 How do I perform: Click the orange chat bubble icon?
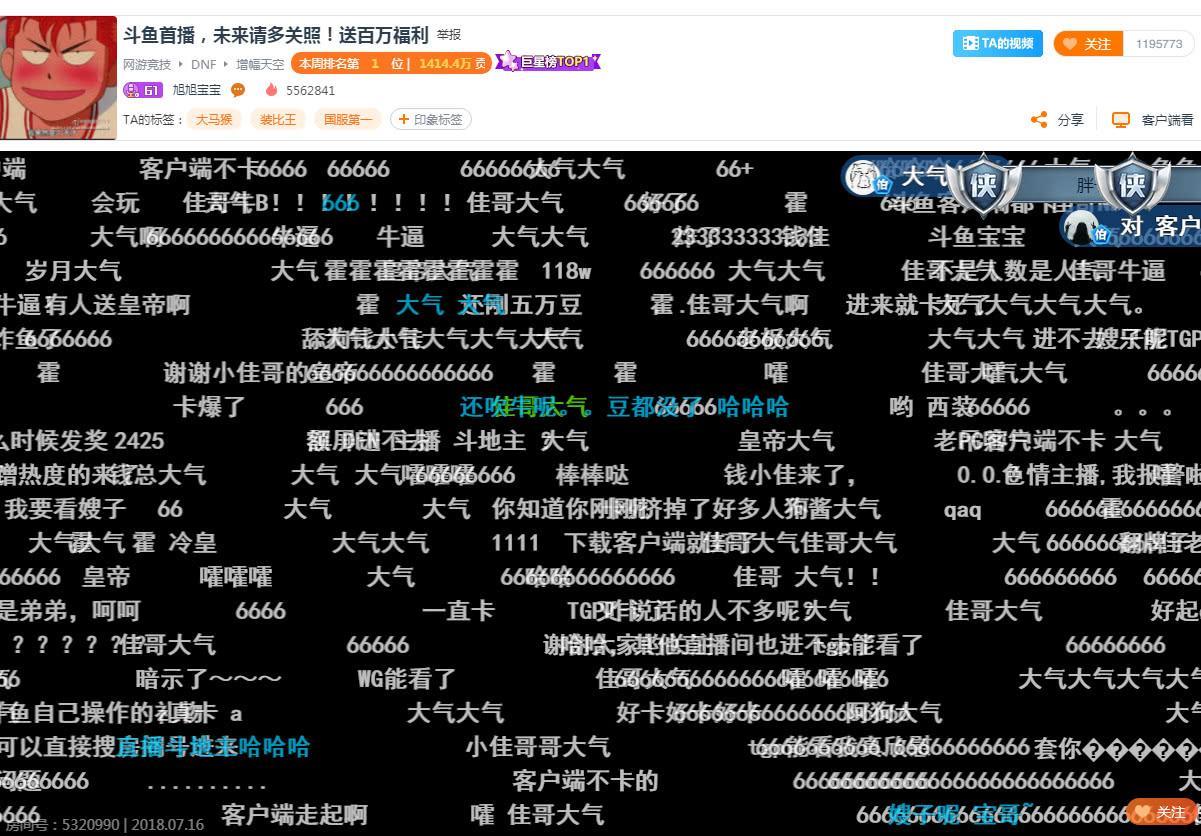(x=238, y=90)
